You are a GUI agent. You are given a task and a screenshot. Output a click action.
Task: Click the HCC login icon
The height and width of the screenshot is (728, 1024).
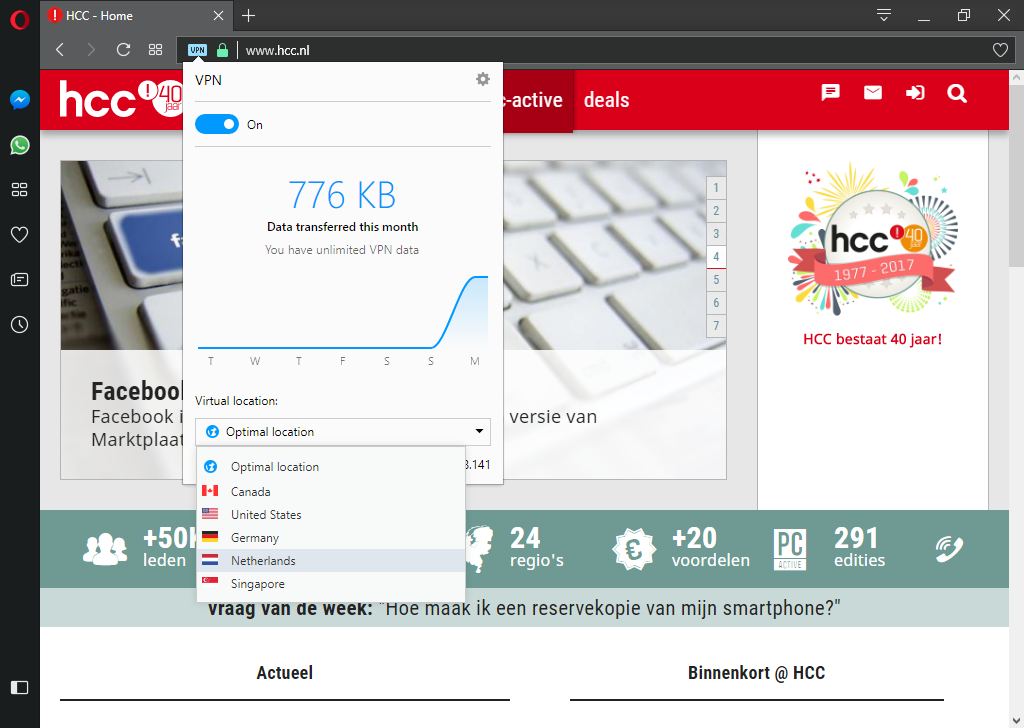(915, 93)
